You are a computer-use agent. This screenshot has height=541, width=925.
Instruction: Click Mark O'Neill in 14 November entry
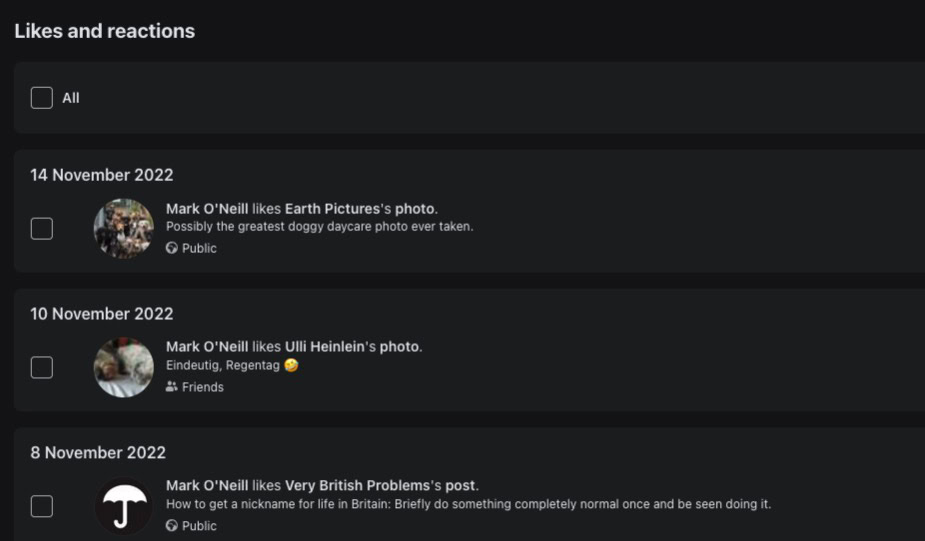(x=207, y=209)
